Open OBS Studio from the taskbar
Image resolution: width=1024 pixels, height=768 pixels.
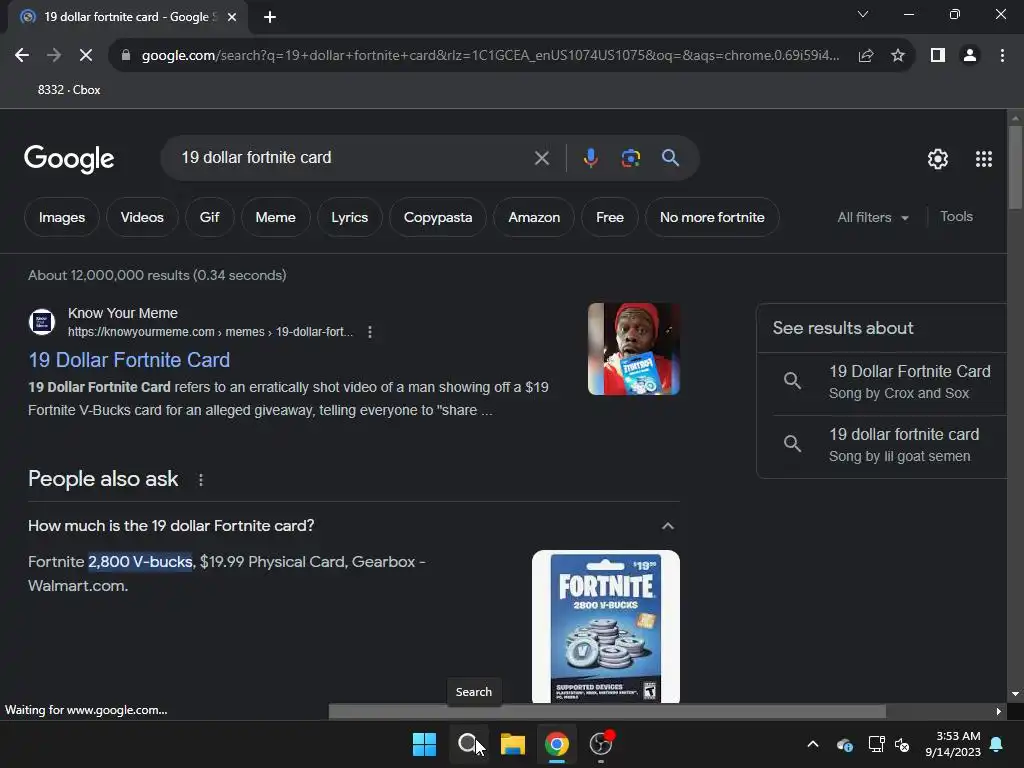coord(601,744)
